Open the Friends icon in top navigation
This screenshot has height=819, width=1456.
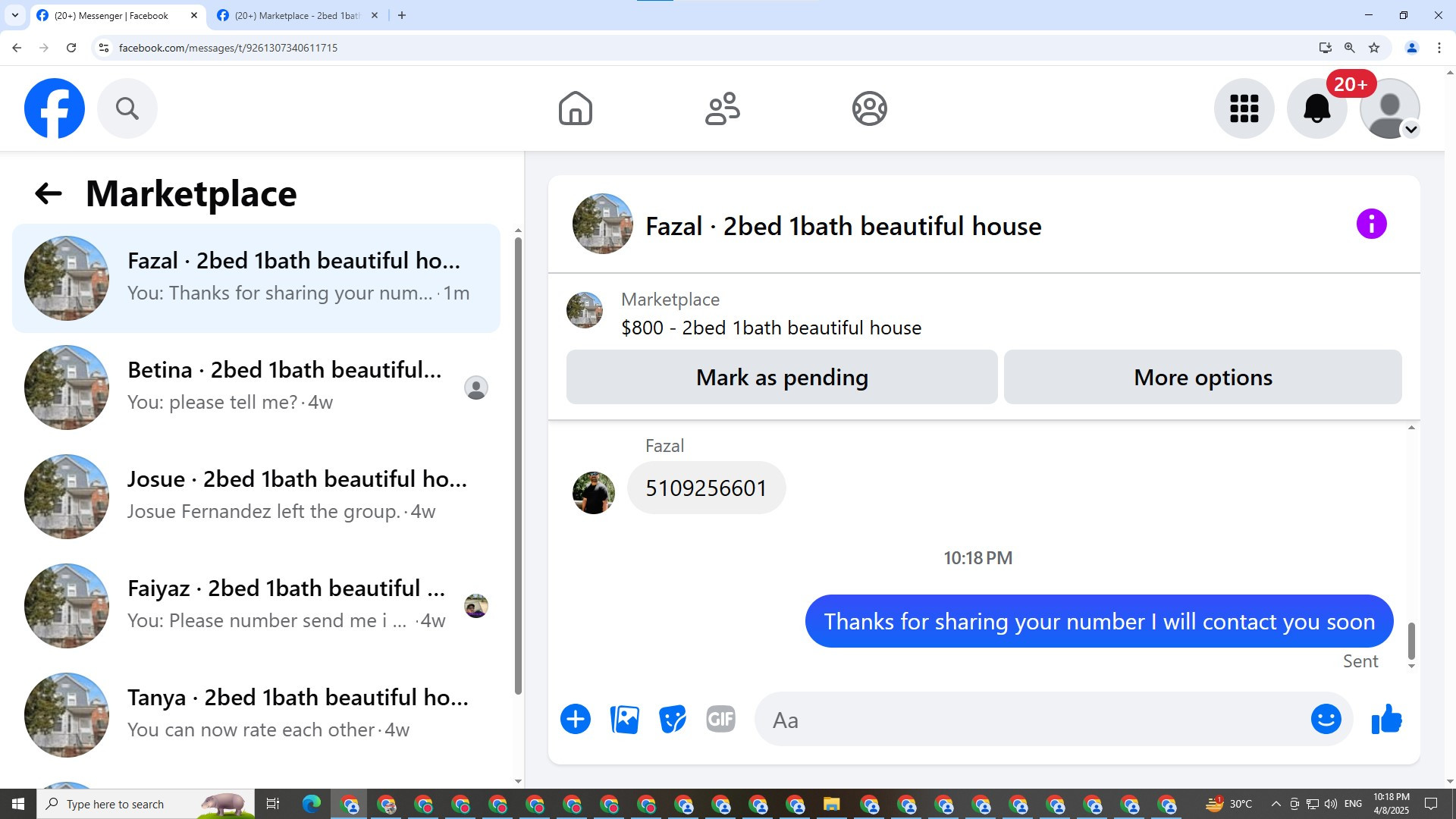pyautogui.click(x=722, y=108)
